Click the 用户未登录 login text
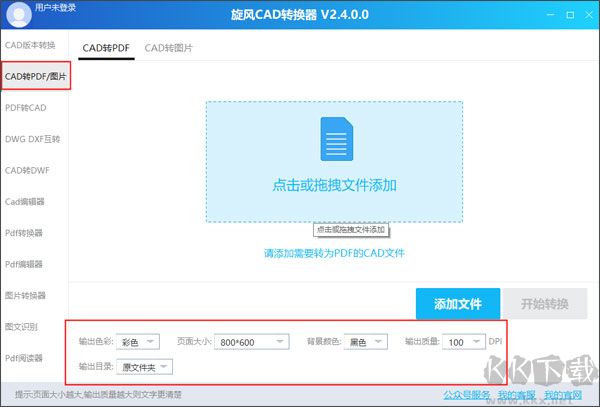Image resolution: width=600 pixels, height=407 pixels. [55, 8]
